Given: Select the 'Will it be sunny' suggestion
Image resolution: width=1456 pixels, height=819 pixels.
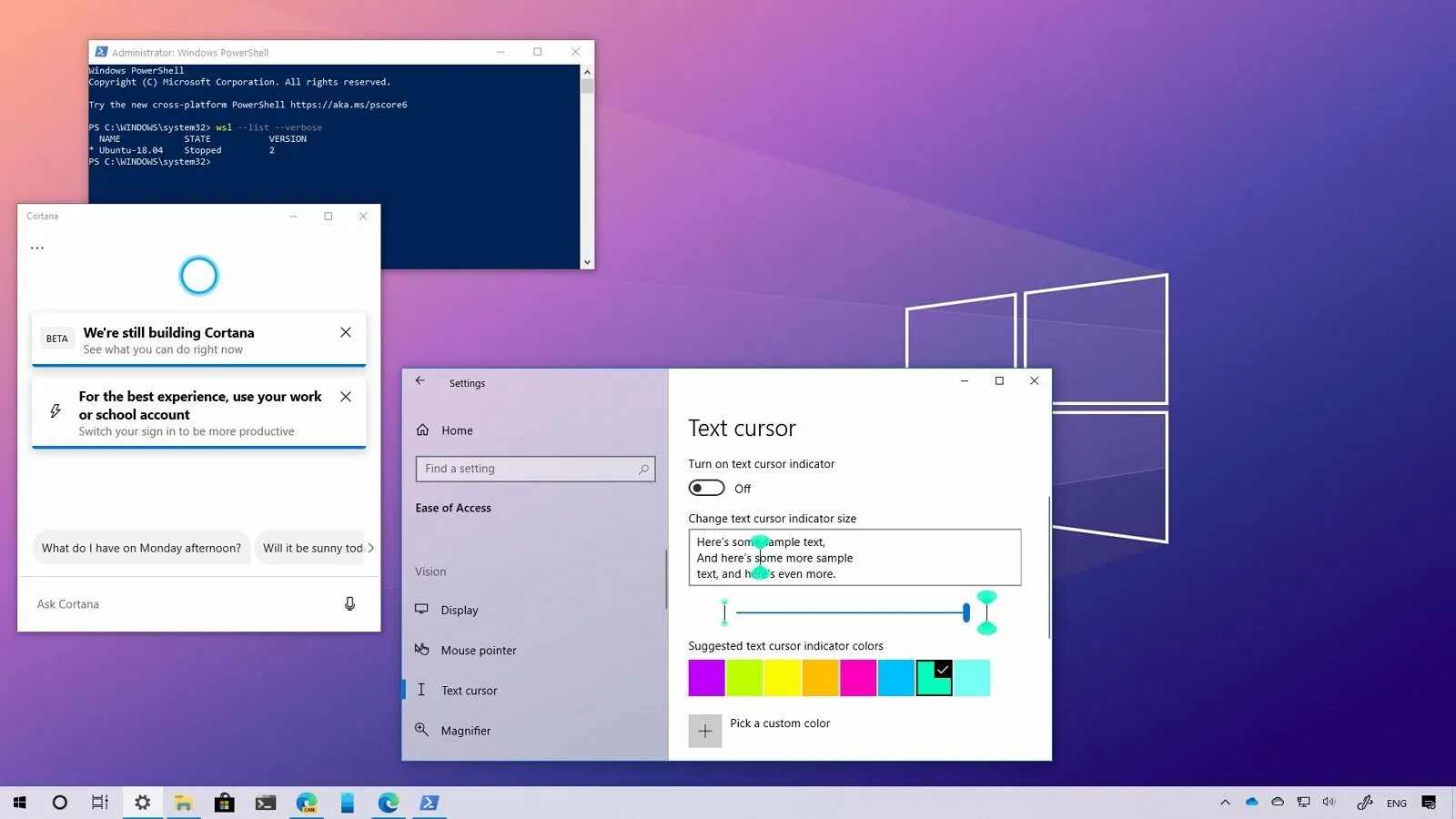Looking at the screenshot, I should click(309, 548).
